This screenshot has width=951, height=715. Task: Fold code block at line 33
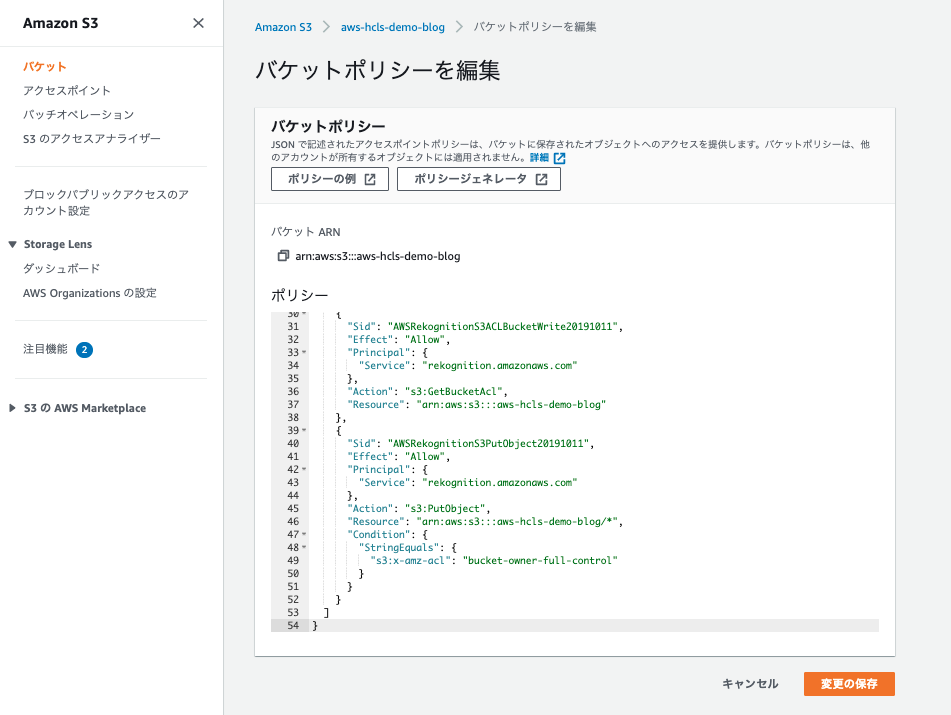[304, 352]
